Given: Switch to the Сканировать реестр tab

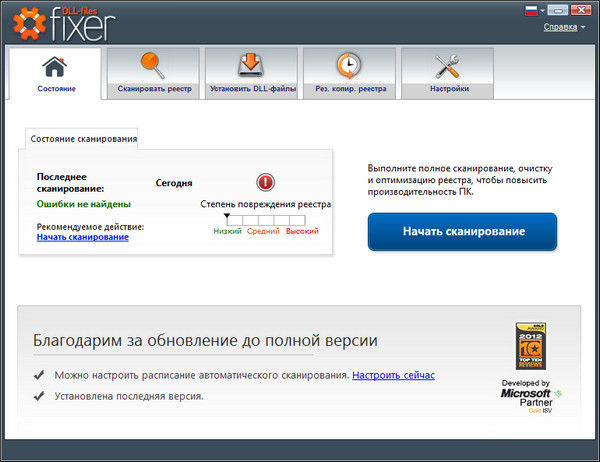Looking at the screenshot, I should (x=153, y=73).
